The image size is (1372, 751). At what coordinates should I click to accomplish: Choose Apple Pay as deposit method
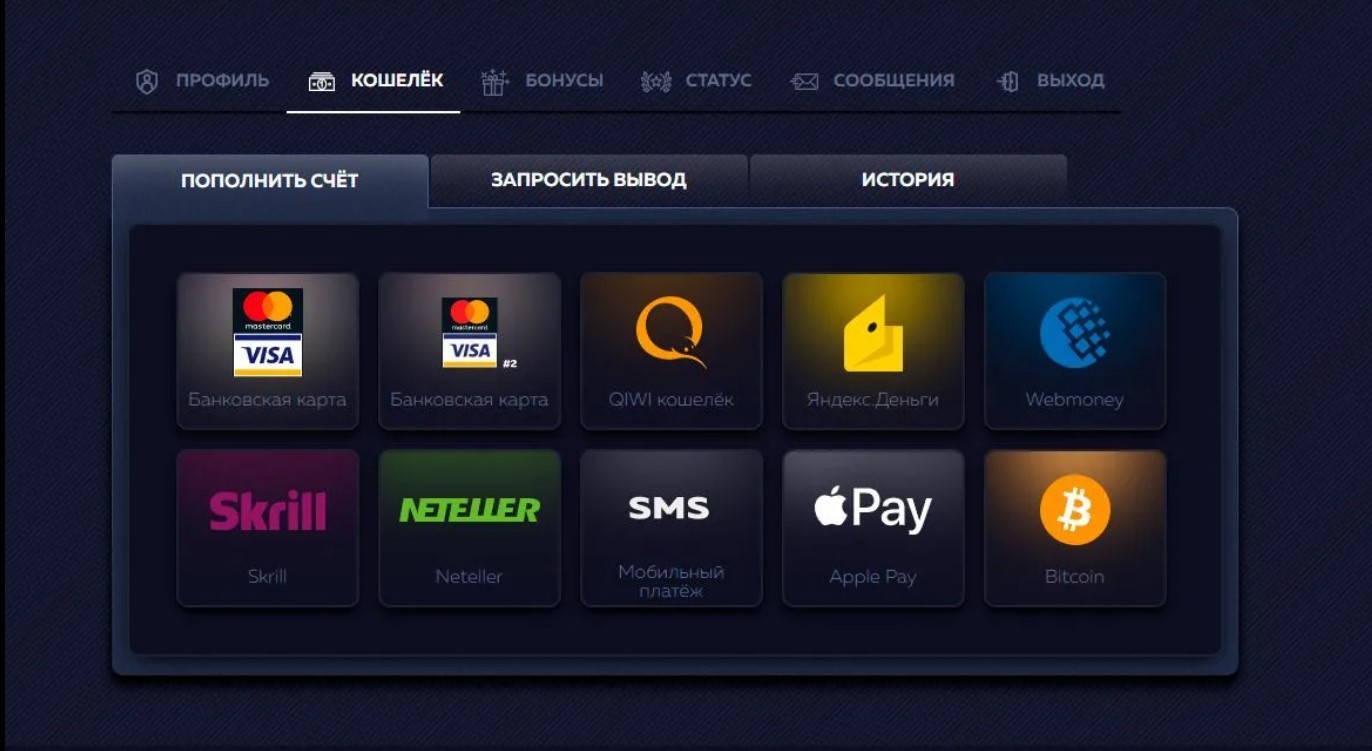[873, 528]
